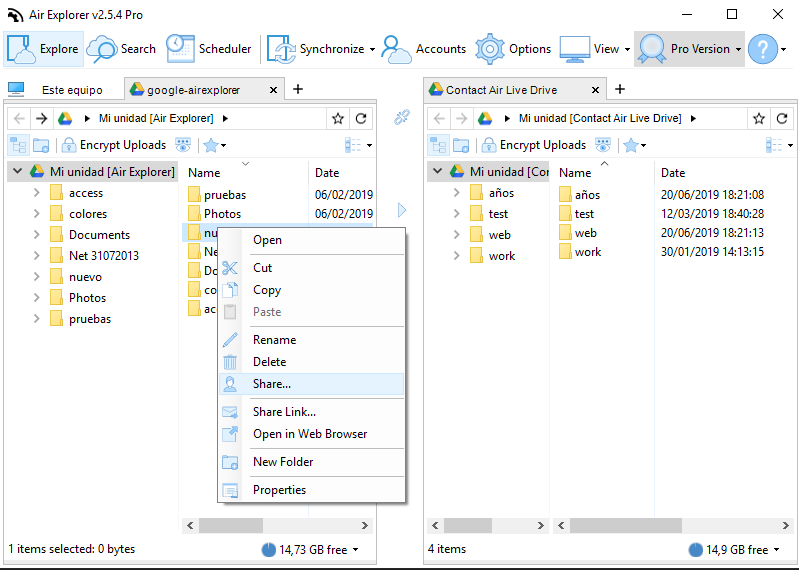
Task: Choose Rename from the context menu
Action: (x=311, y=340)
